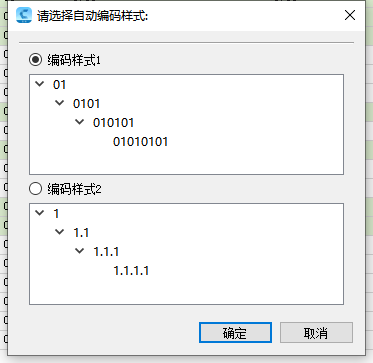
Task: Select the 1.1.1.1 tree item
Action: 131,271
